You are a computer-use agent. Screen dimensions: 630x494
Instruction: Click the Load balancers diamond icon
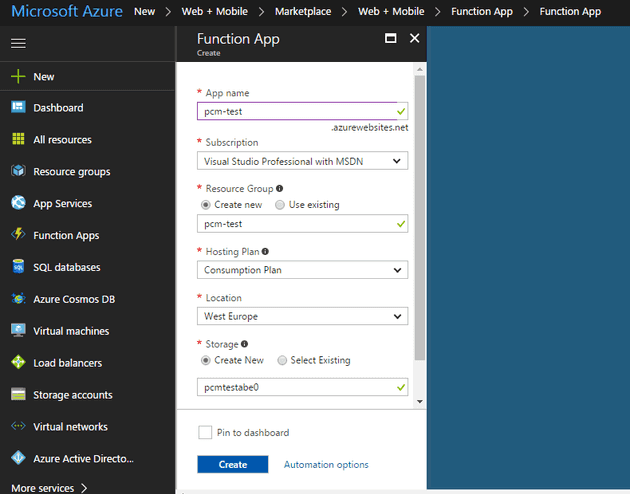(x=18, y=362)
